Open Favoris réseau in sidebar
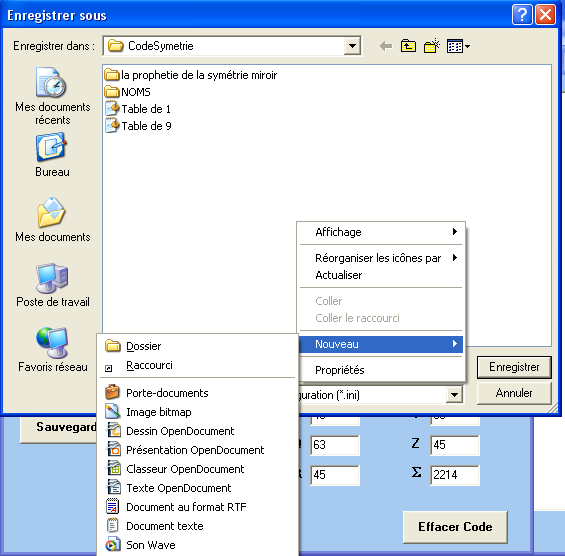 (x=53, y=350)
